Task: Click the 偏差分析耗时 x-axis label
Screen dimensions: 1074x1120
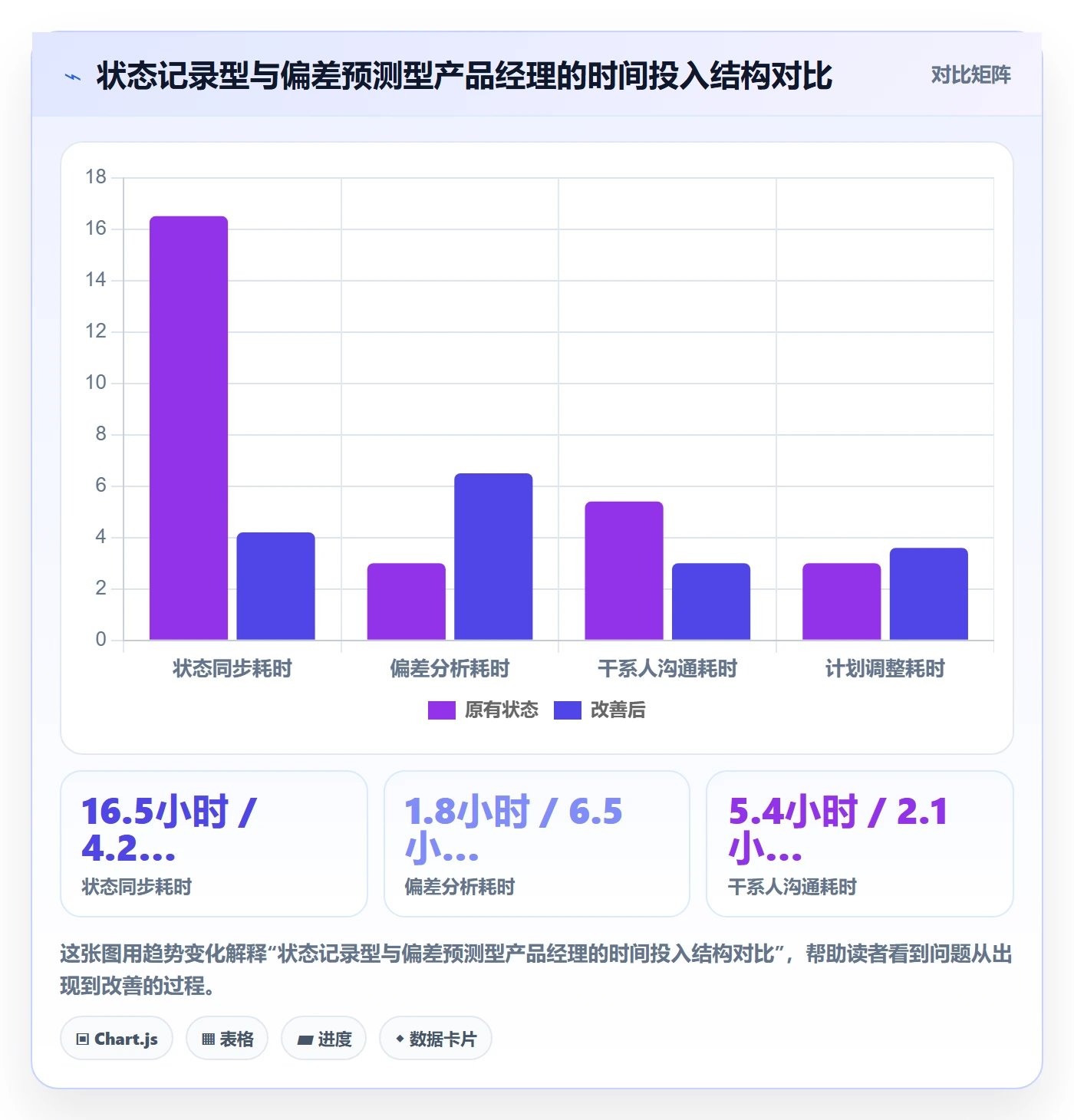Action: [x=450, y=669]
